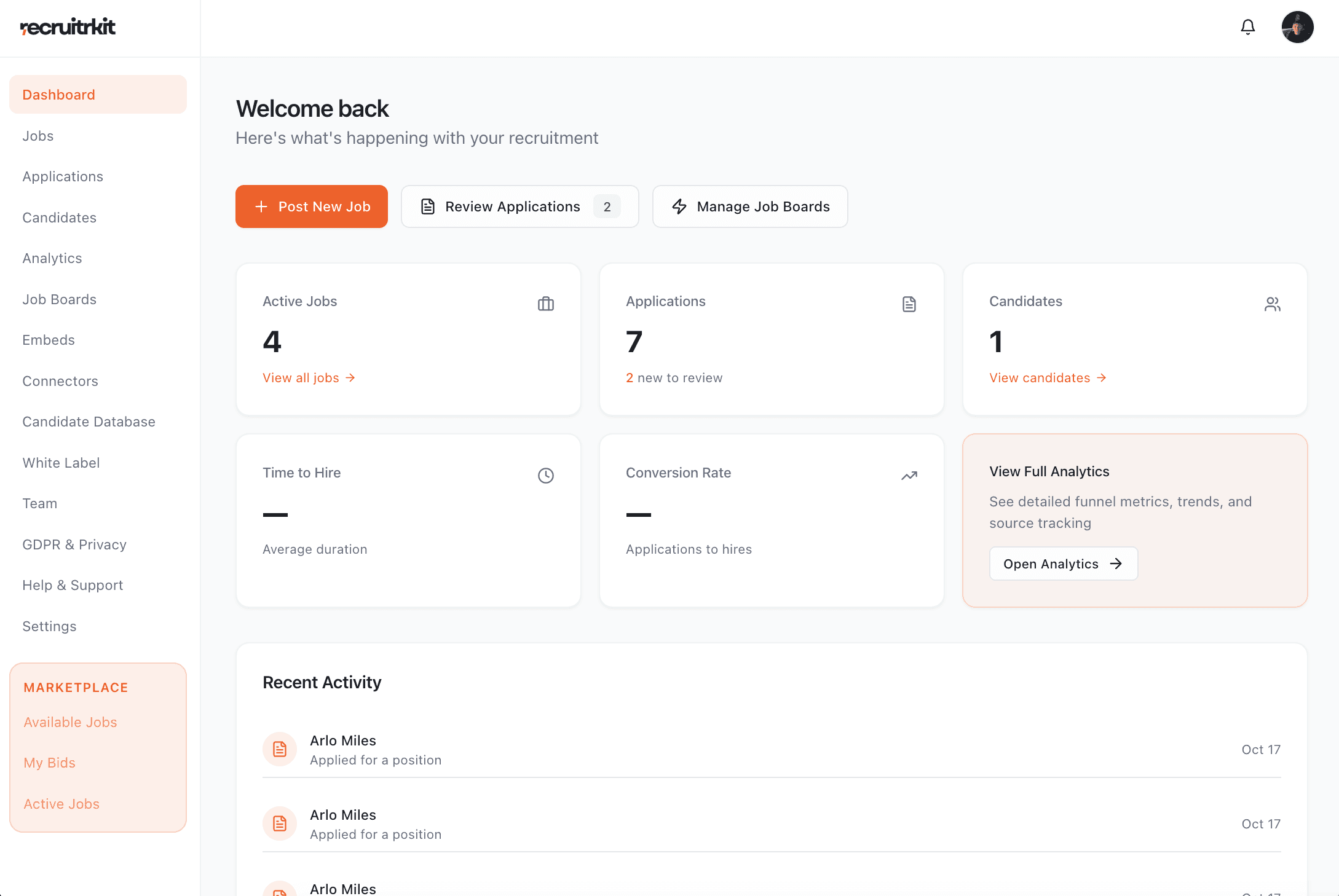Click the clock icon on Time to Hire card
This screenshot has width=1339, height=896.
(545, 475)
